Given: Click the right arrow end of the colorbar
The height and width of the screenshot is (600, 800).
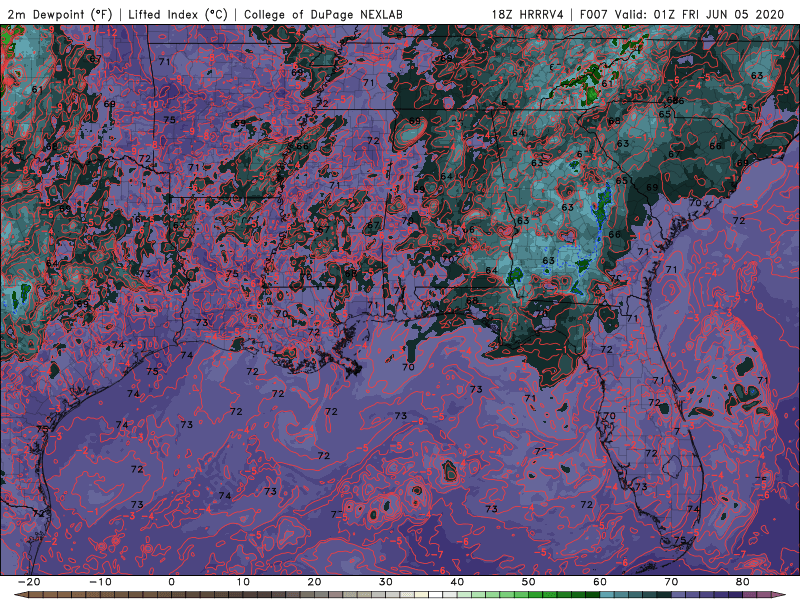Looking at the screenshot, I should click(779, 595).
